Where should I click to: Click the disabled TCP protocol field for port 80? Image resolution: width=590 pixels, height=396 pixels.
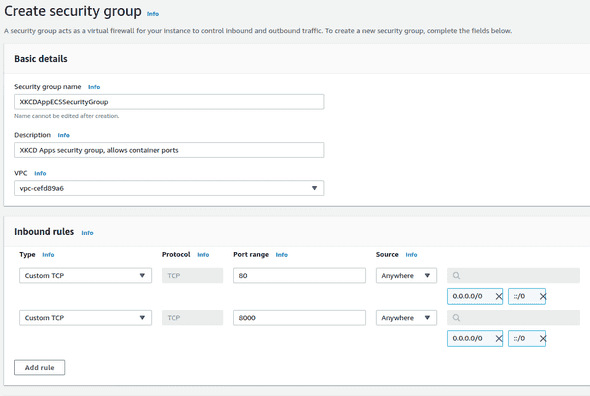point(192,276)
